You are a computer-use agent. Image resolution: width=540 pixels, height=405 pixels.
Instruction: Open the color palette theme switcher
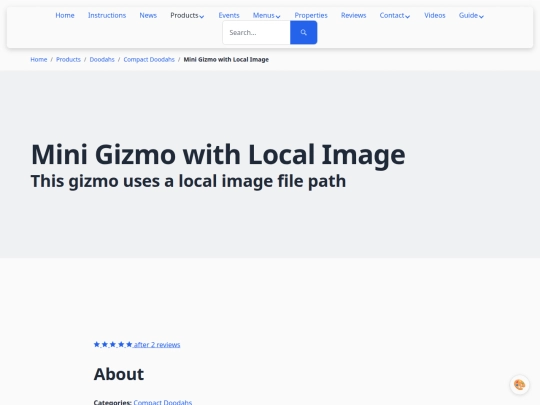click(x=519, y=384)
